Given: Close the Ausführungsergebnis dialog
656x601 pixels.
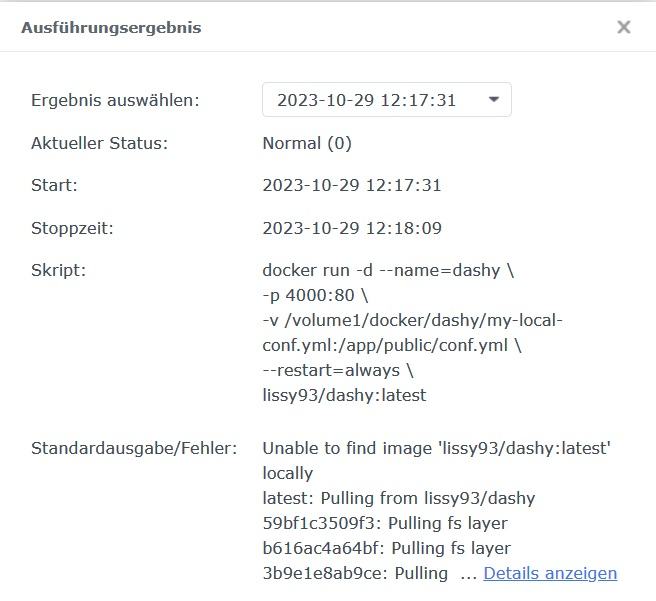Looking at the screenshot, I should 624,27.
